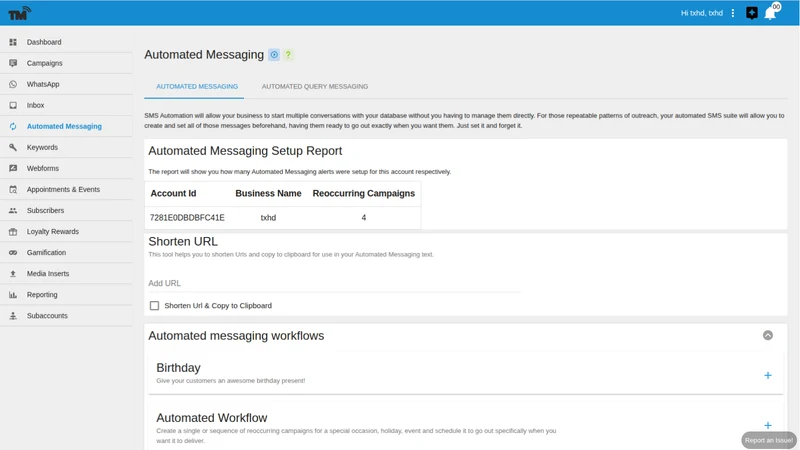800x450 pixels.
Task: Open Media Inserts page
Action: [48, 273]
